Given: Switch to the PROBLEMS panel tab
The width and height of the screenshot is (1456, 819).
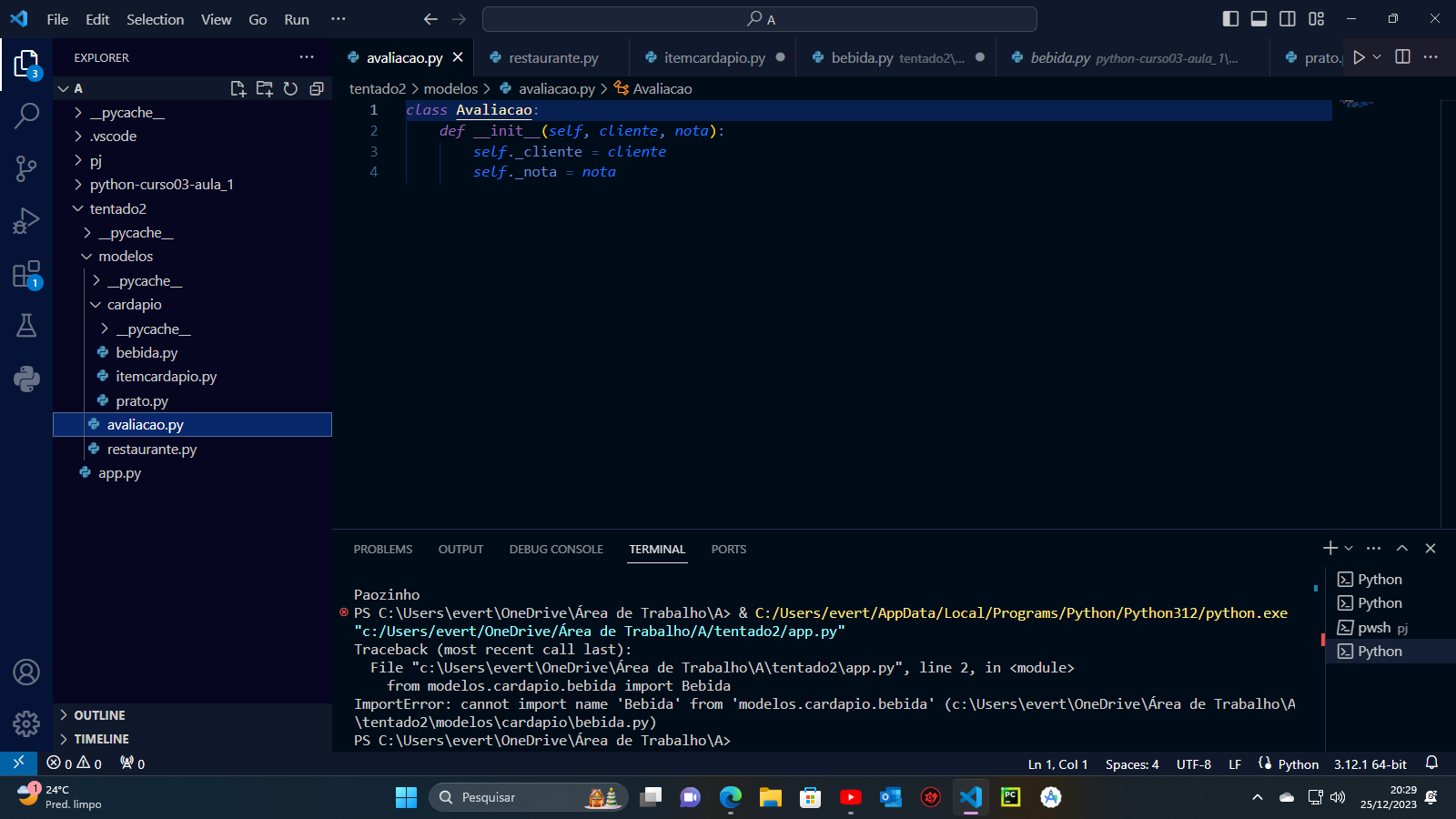Looking at the screenshot, I should point(383,549).
